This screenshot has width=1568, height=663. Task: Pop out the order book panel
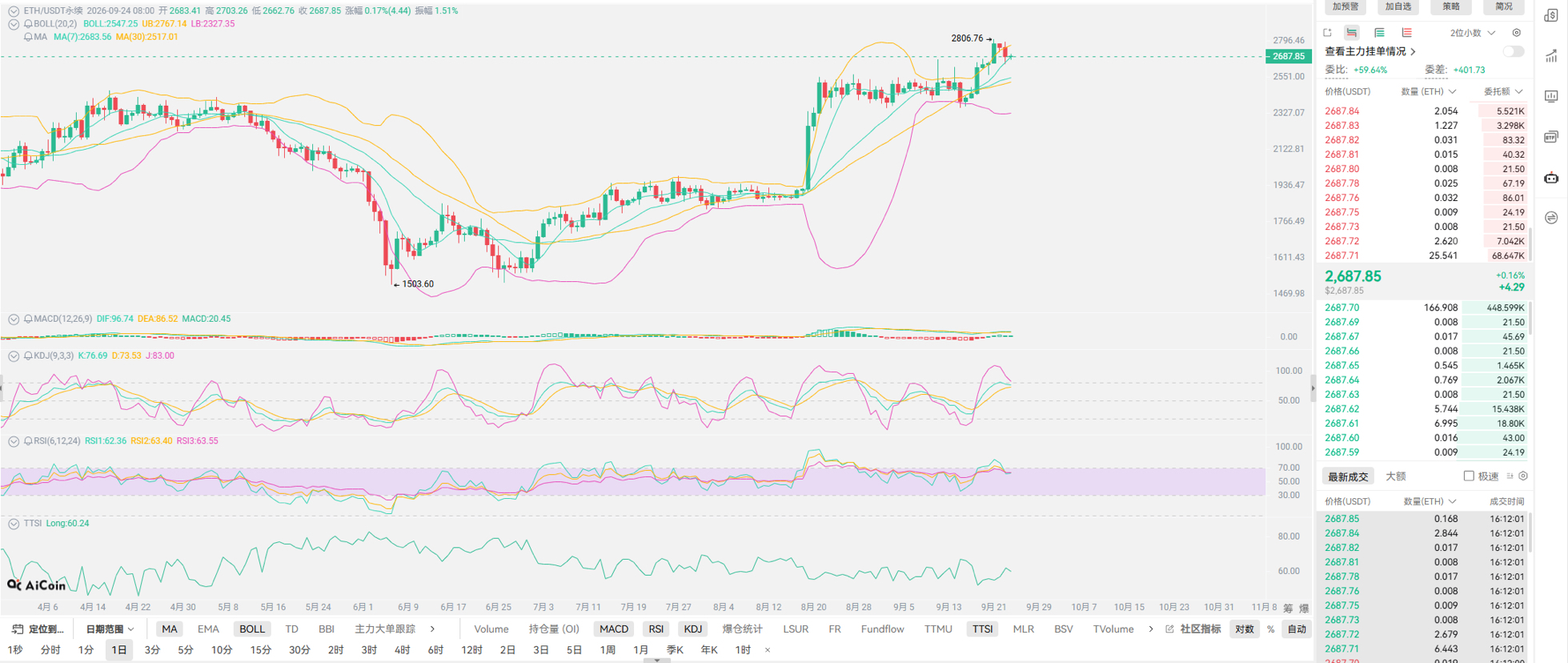point(1327,33)
